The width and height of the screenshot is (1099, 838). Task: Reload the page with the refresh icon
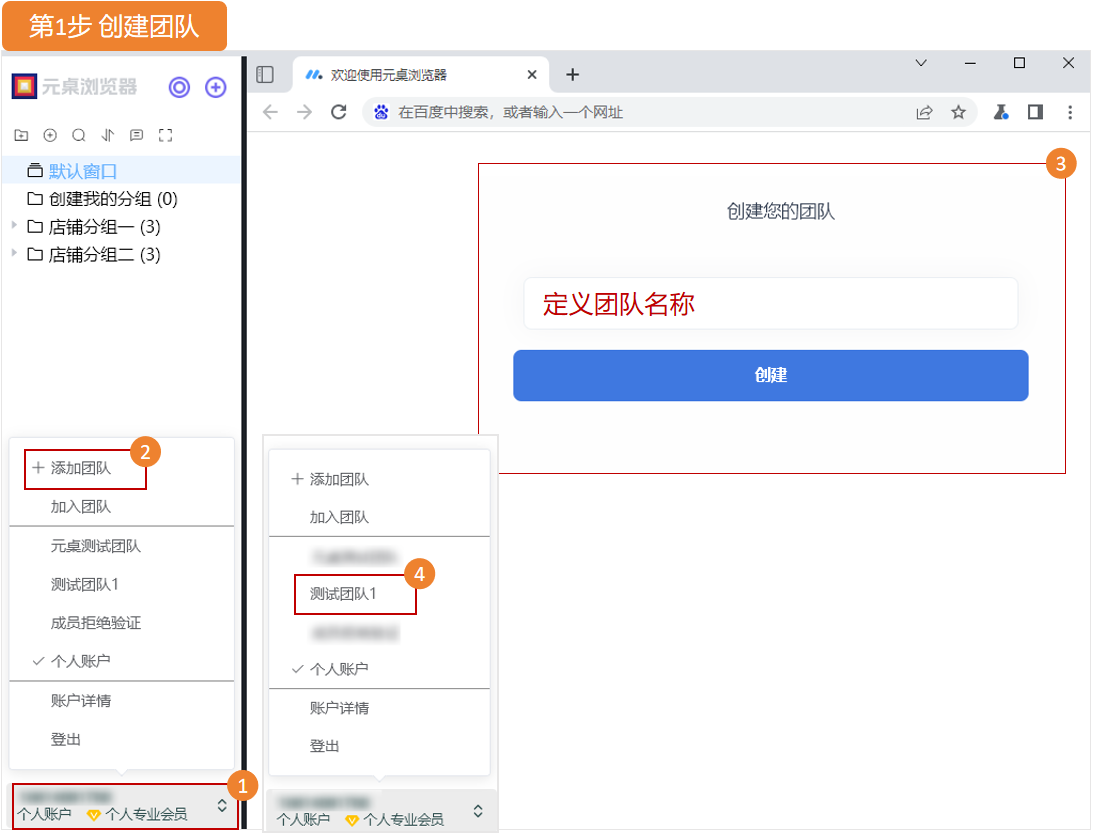[339, 112]
